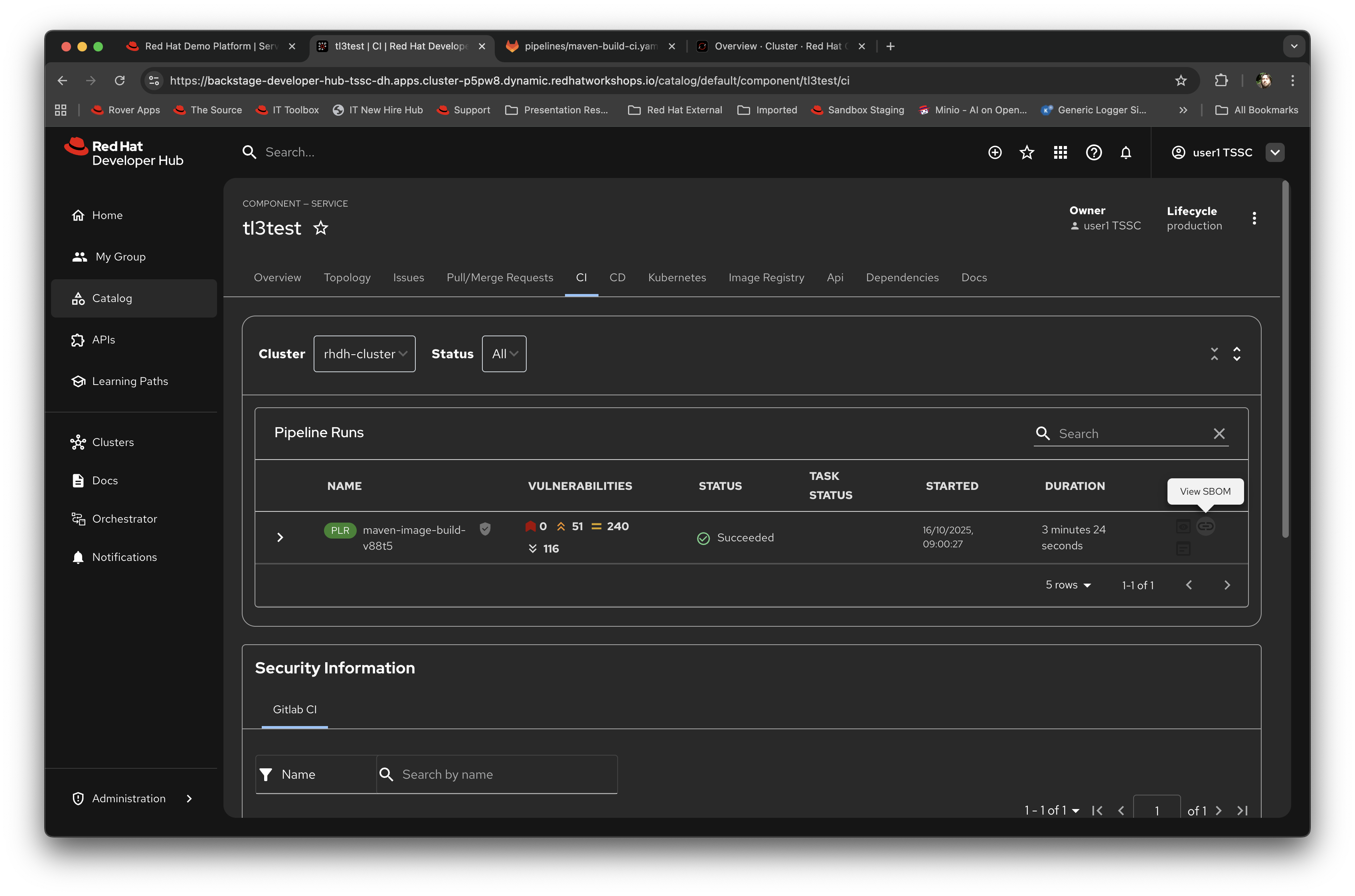
Task: Open logs icon for the pipeline run
Action: (1183, 549)
